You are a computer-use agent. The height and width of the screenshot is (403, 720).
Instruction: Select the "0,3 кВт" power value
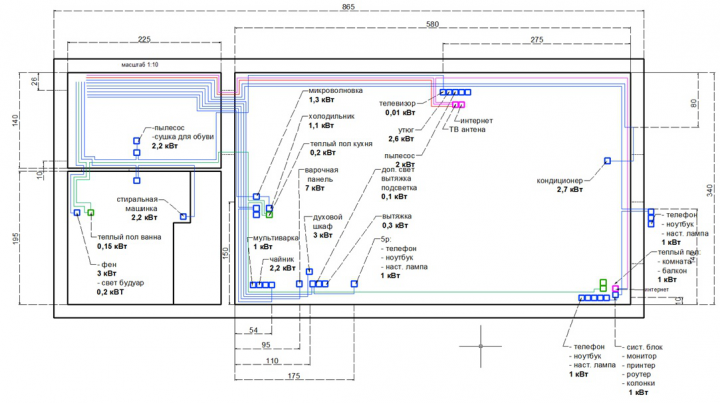[x=395, y=225]
